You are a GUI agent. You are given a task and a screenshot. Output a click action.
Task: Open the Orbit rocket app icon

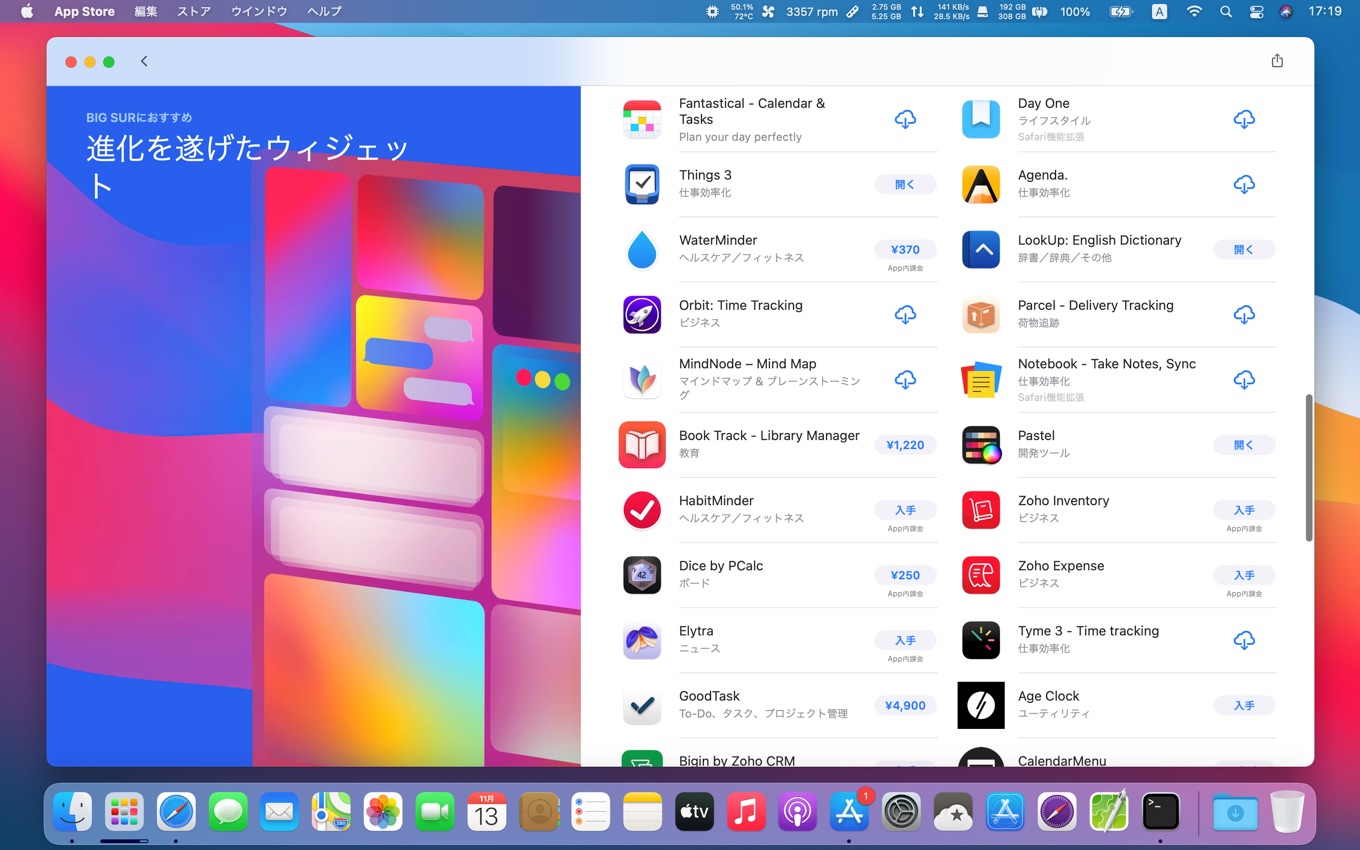(x=642, y=314)
